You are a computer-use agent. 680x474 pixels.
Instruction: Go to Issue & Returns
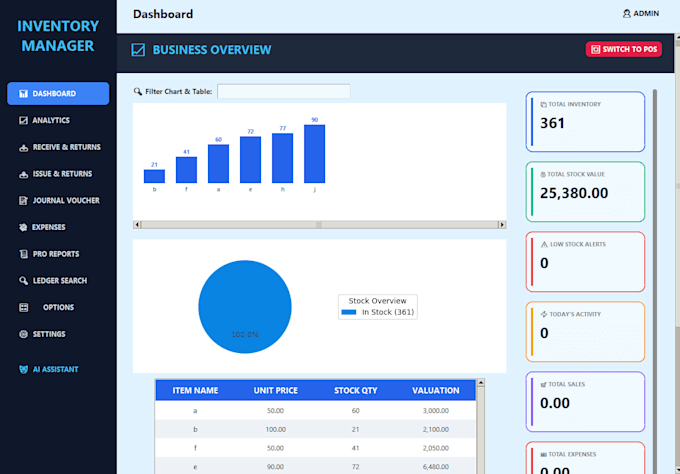click(58, 174)
